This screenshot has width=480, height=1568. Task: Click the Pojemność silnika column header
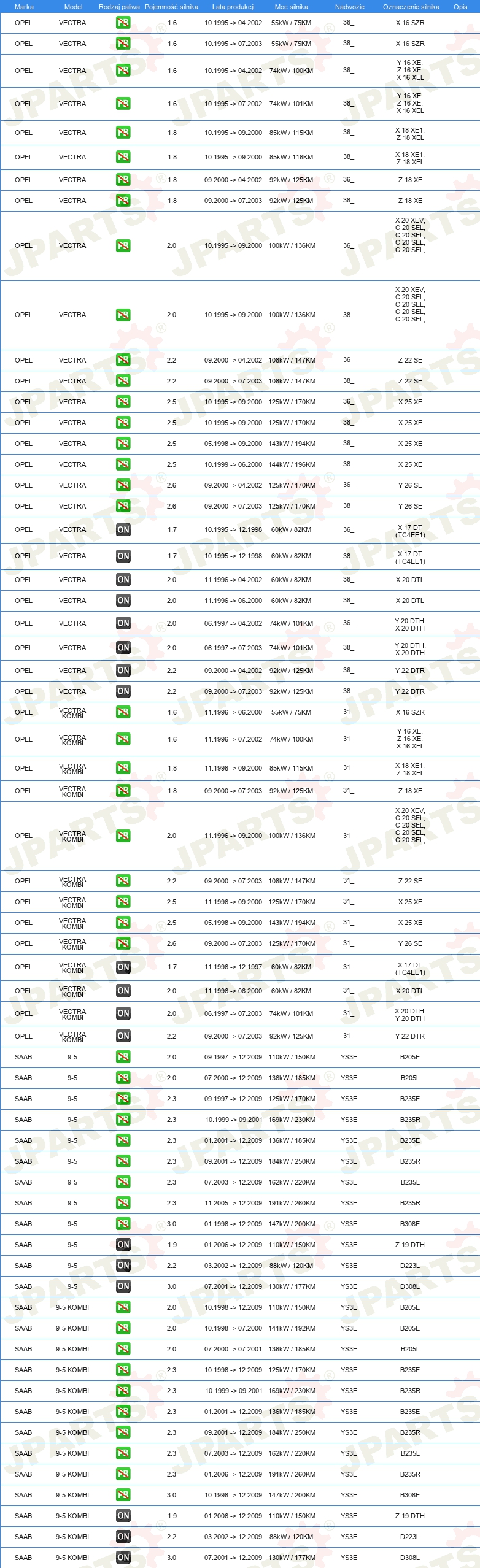click(x=171, y=7)
